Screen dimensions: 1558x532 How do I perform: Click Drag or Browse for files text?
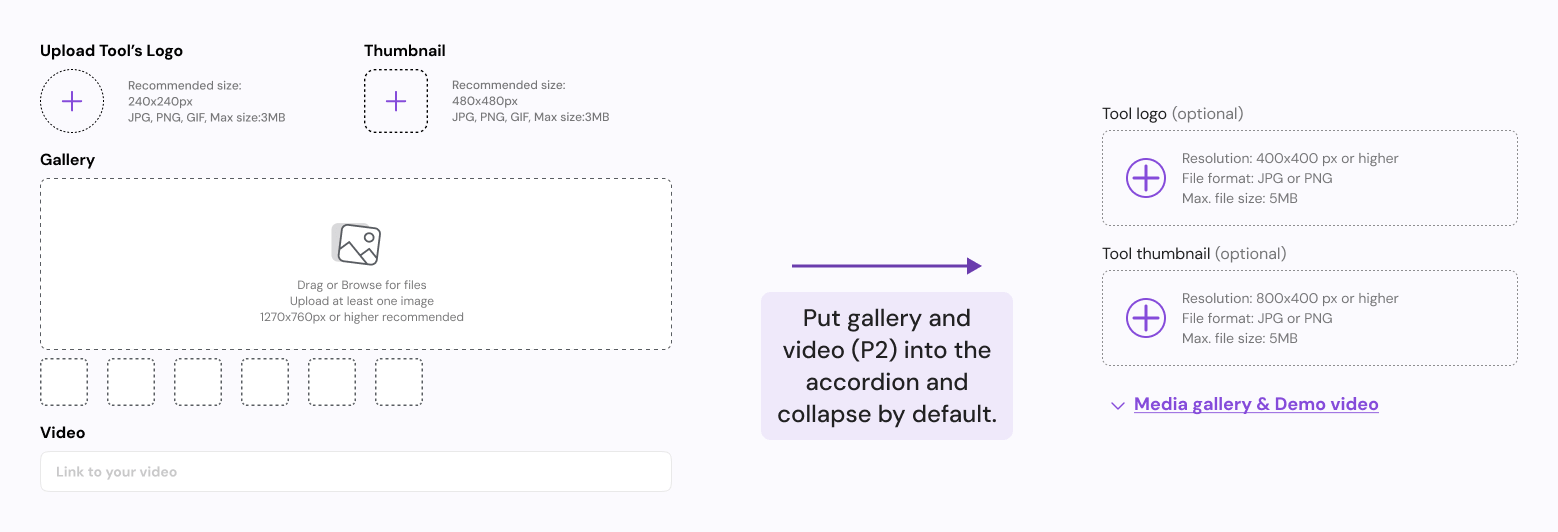click(x=362, y=285)
